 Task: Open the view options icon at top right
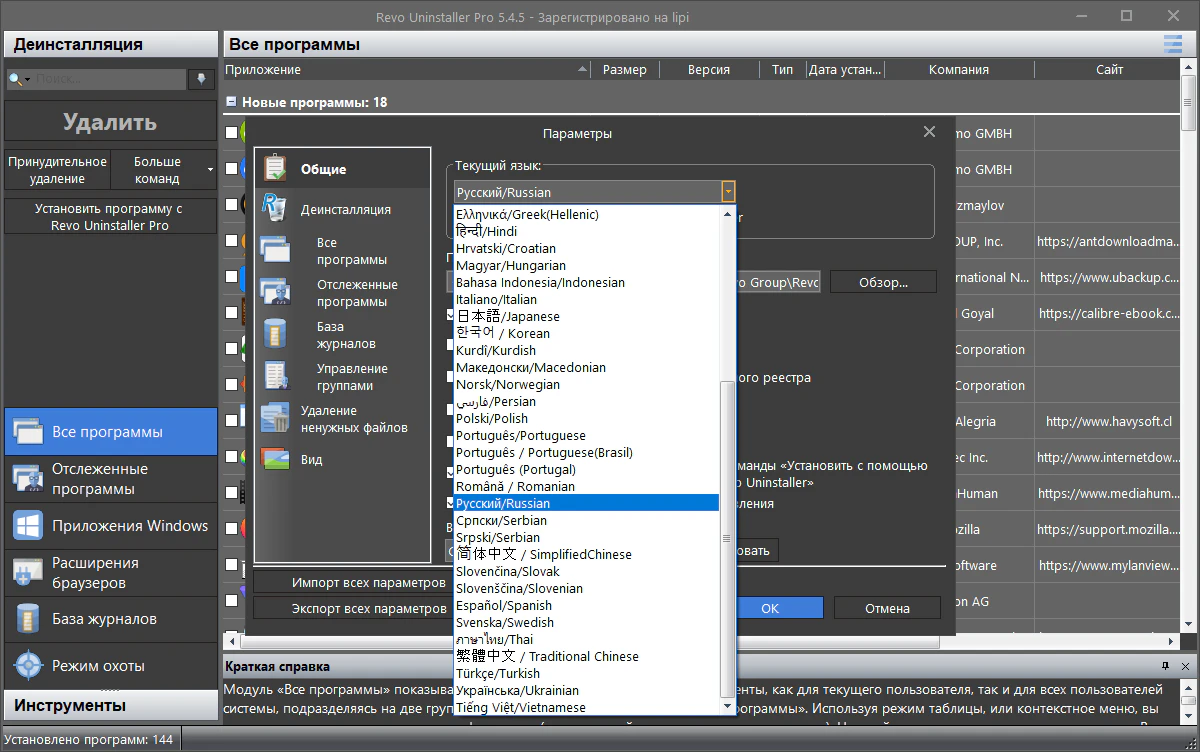tap(1172, 44)
